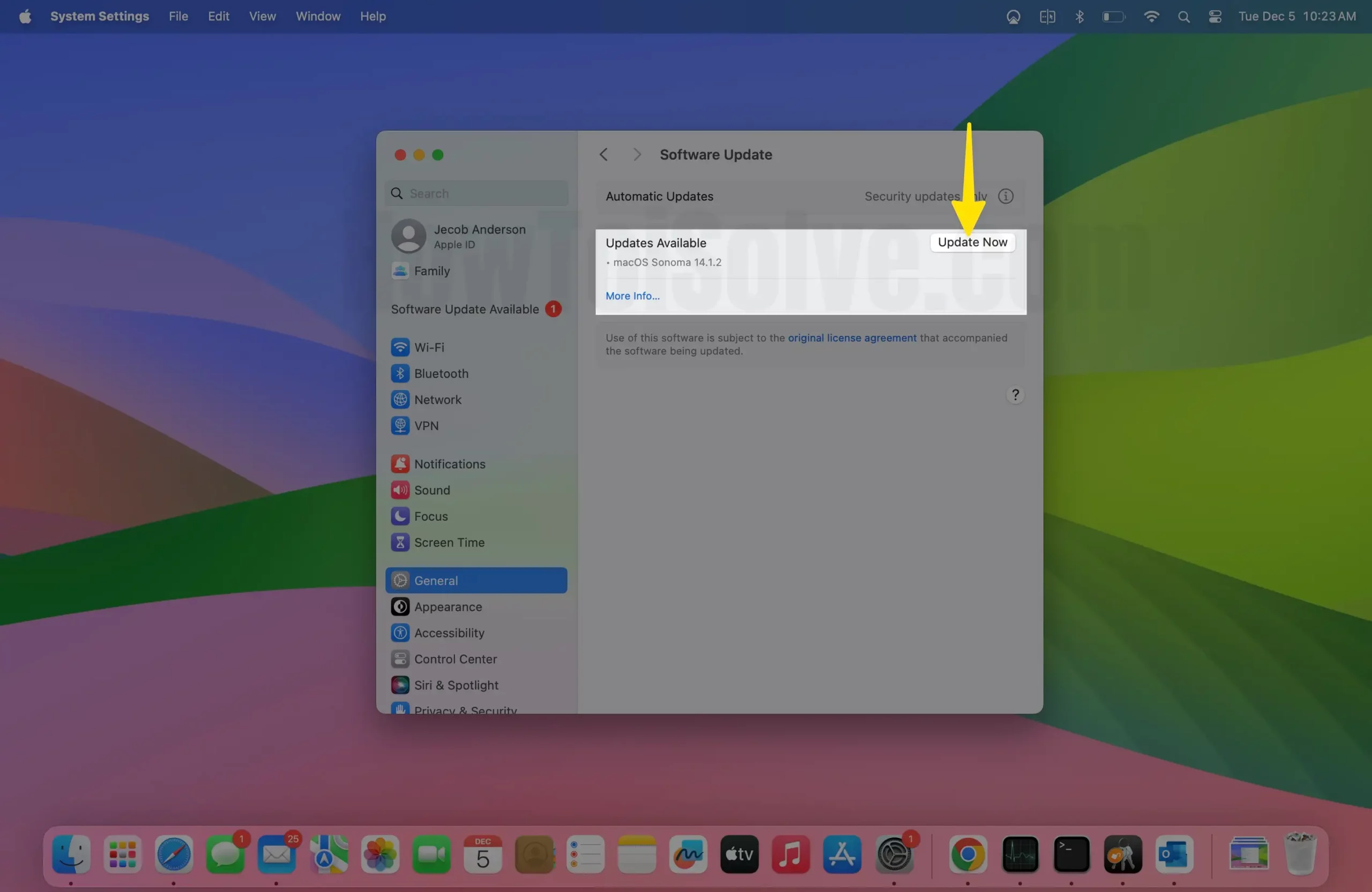Open the System Settings menu
Viewport: 1372px width, 892px height.
[x=100, y=16]
